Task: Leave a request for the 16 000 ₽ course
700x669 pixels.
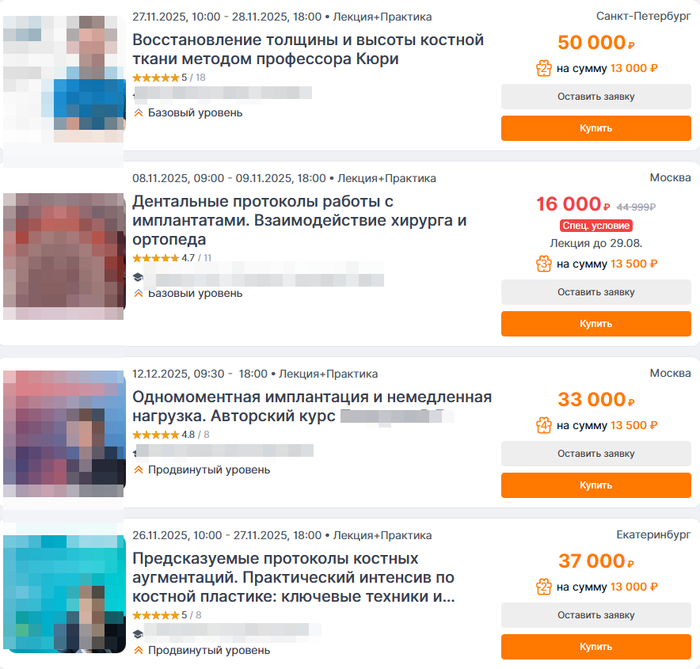Action: 596,292
